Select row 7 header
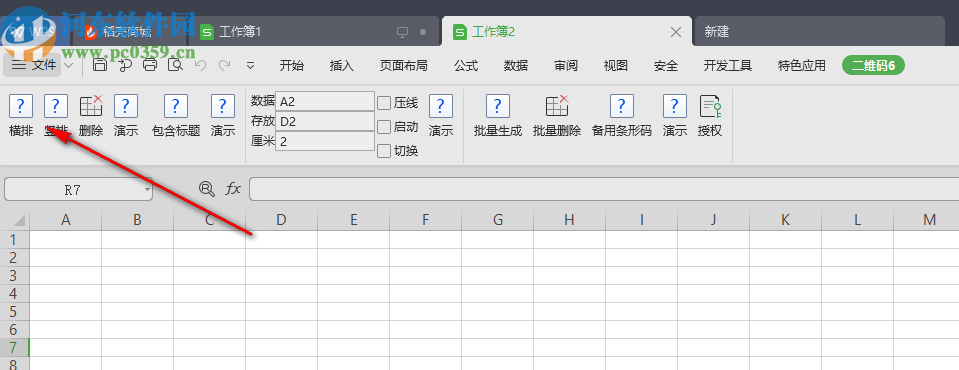The height and width of the screenshot is (370, 959). pyautogui.click(x=15, y=347)
